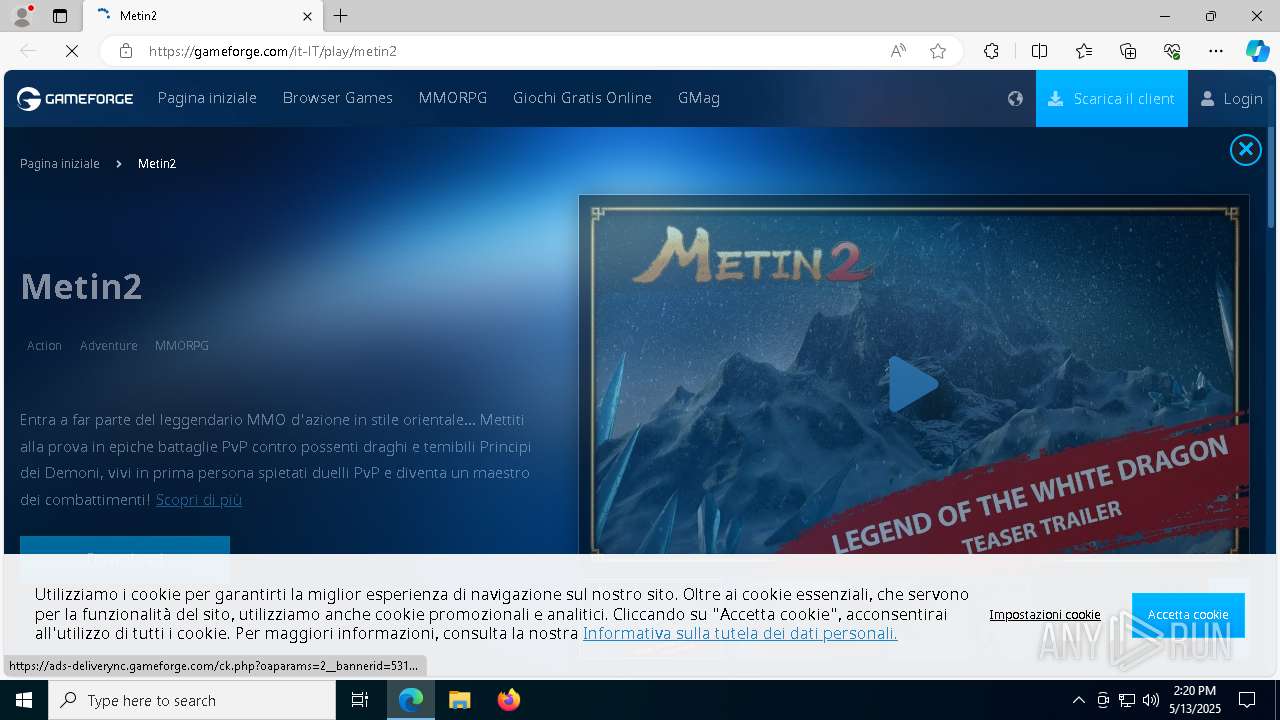Click the globe language selector icon

pos(1015,98)
